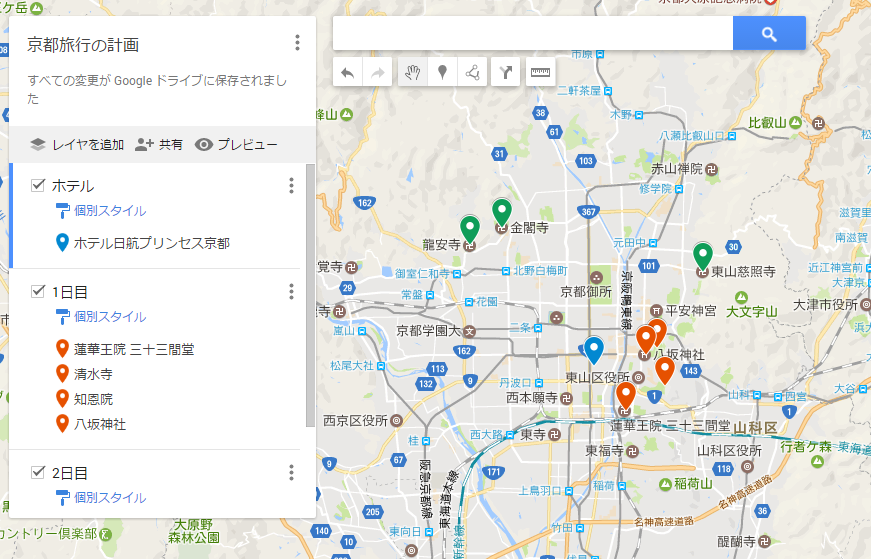The height and width of the screenshot is (559, 871).
Task: Click the 共有 share button
Action: tap(159, 144)
